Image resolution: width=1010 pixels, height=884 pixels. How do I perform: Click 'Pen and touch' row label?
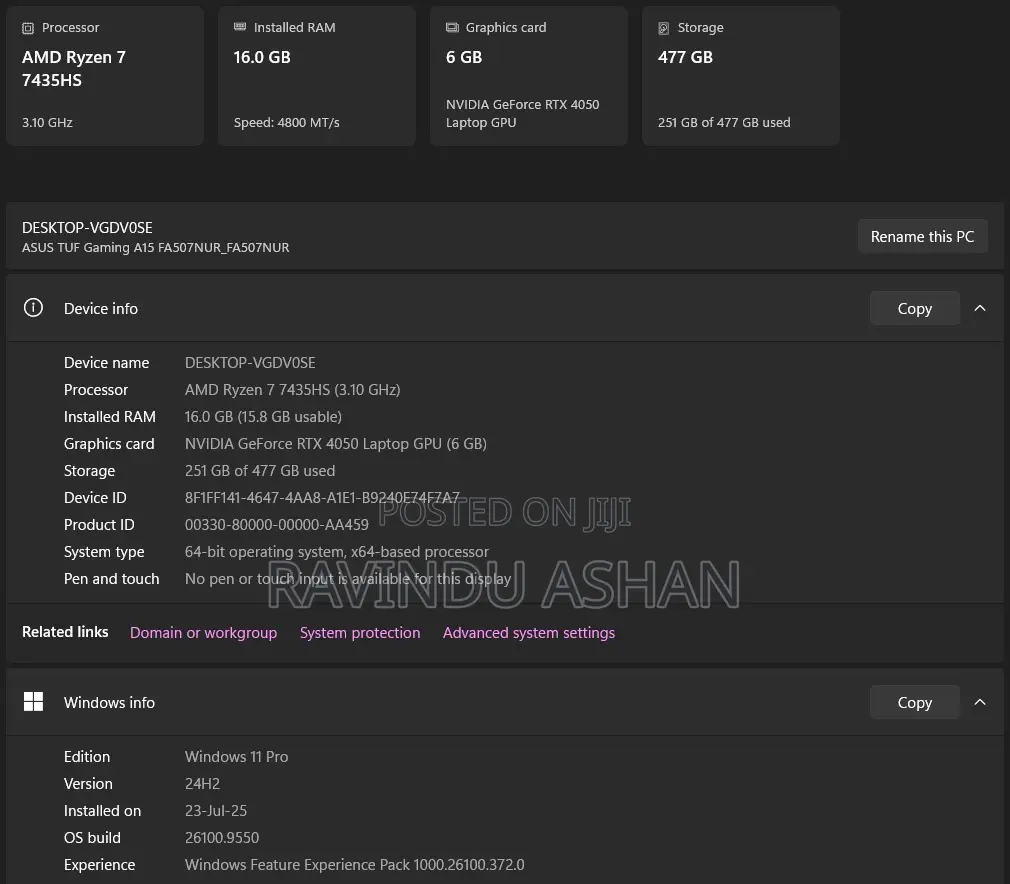click(111, 579)
